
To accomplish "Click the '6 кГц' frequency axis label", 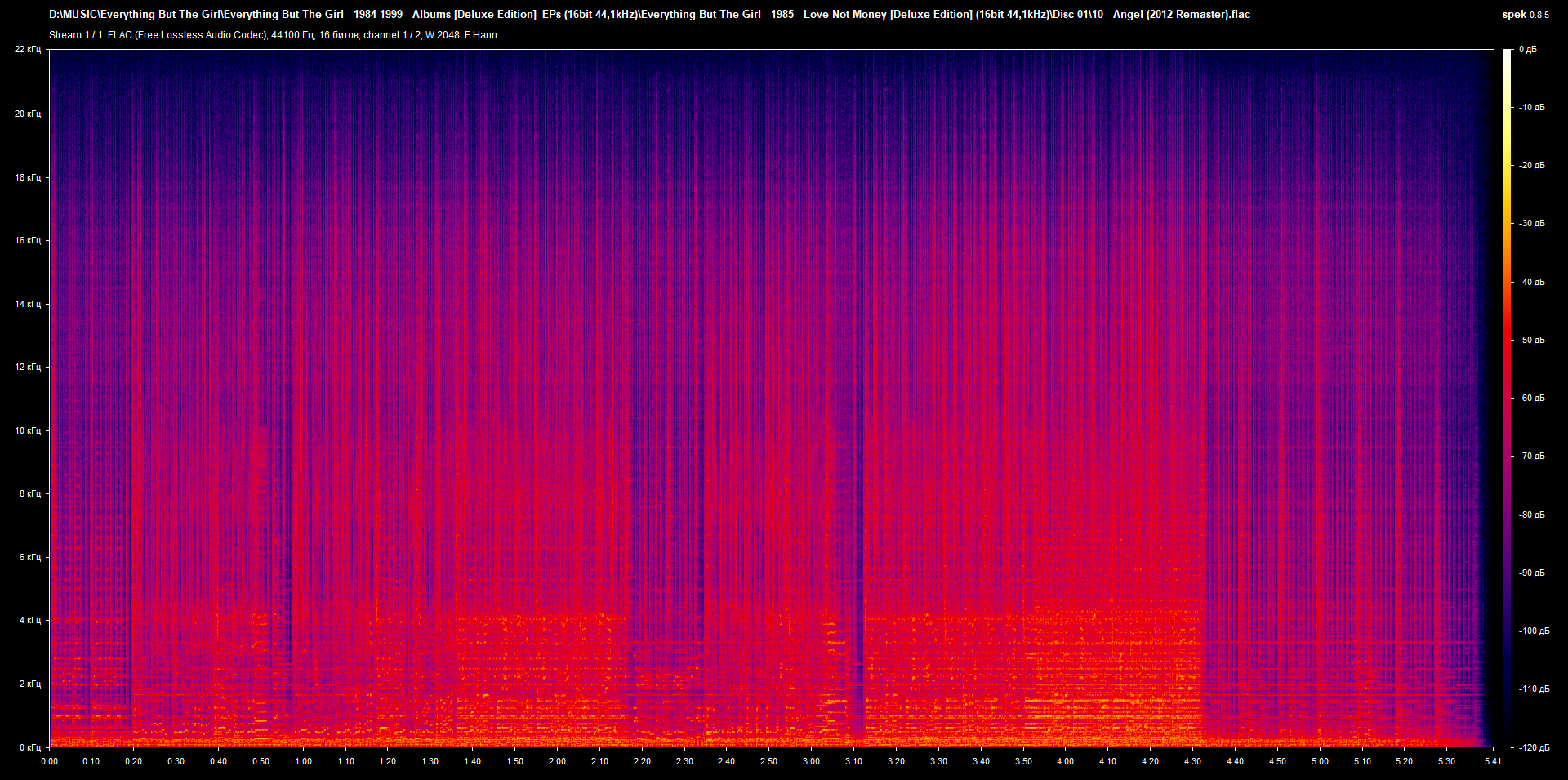I will (x=30, y=557).
